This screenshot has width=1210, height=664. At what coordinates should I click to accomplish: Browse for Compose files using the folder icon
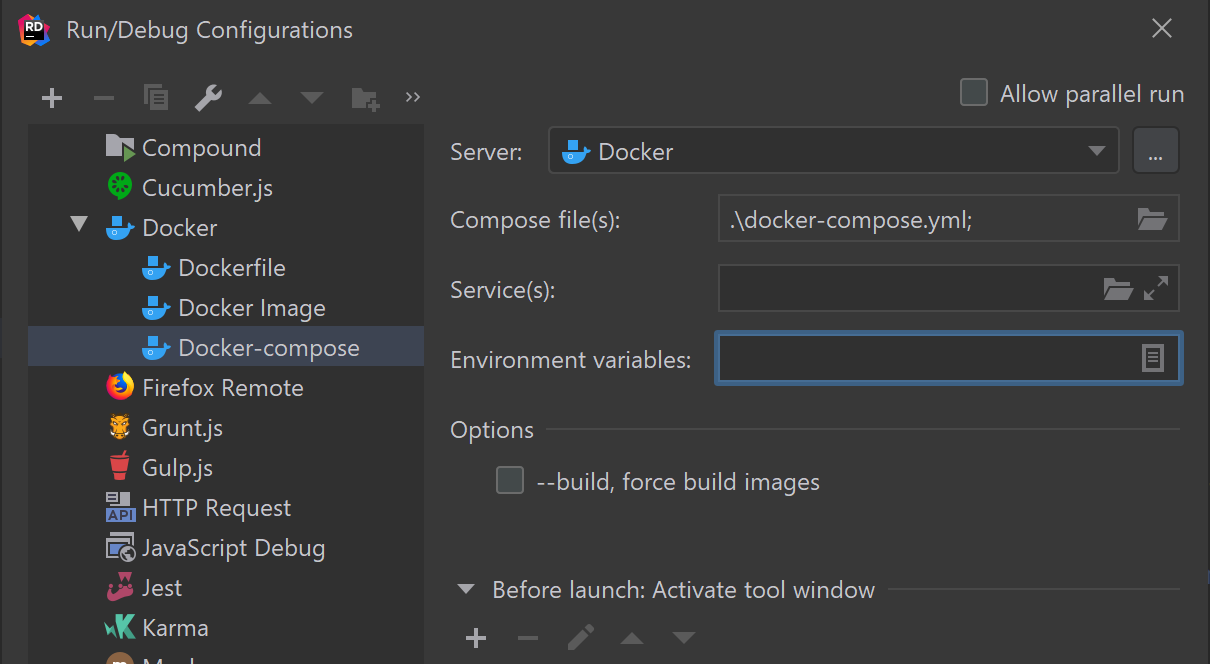(1152, 218)
